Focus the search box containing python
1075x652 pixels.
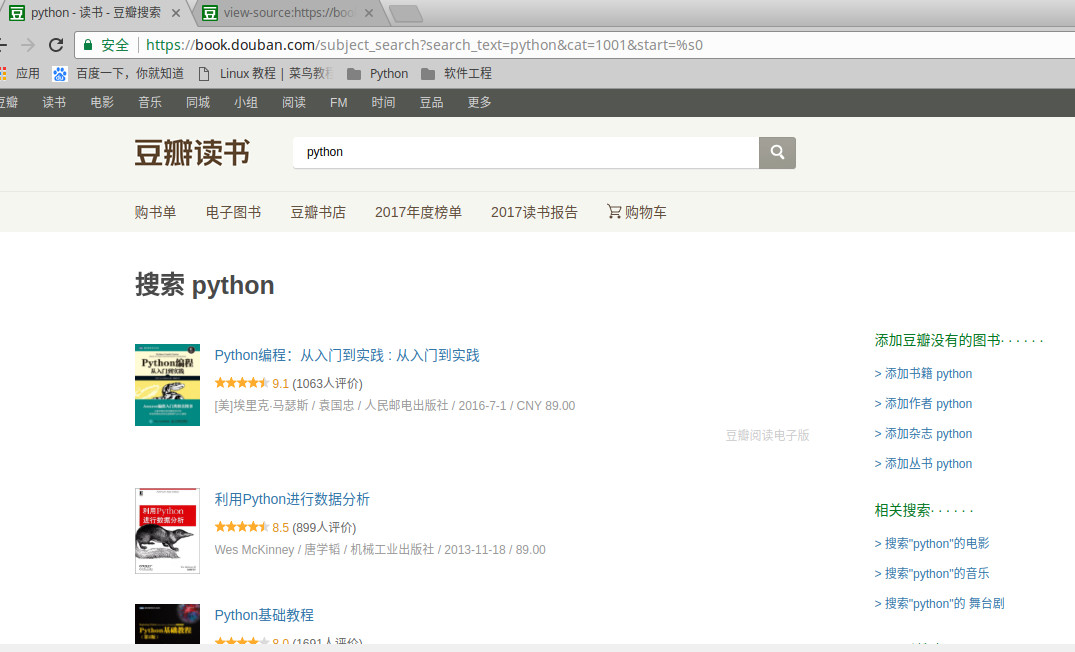[x=525, y=152]
